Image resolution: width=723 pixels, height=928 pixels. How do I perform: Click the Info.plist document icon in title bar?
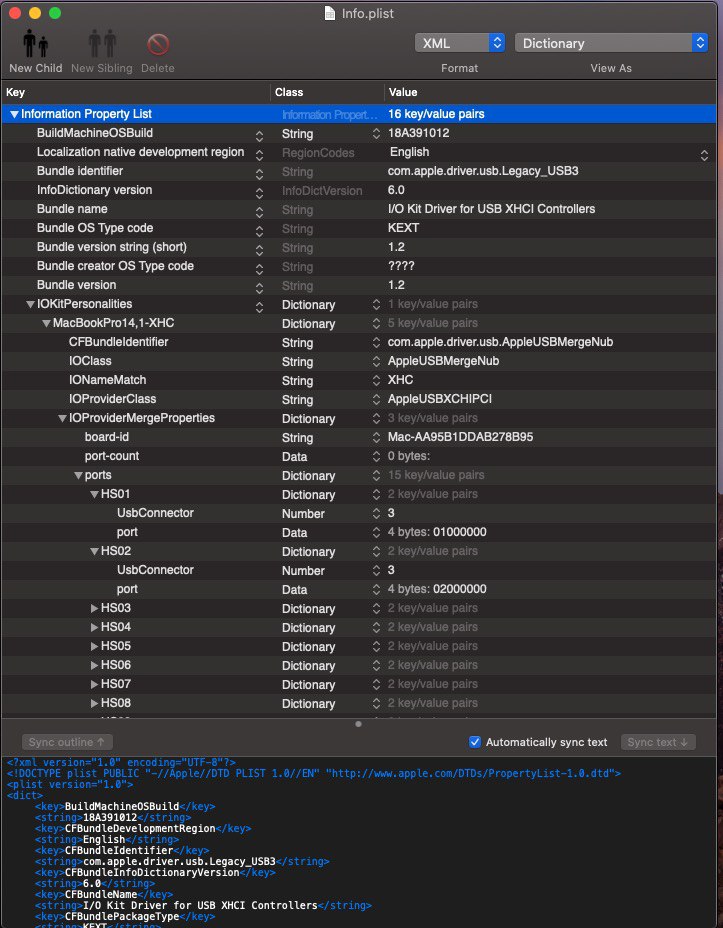(x=330, y=13)
